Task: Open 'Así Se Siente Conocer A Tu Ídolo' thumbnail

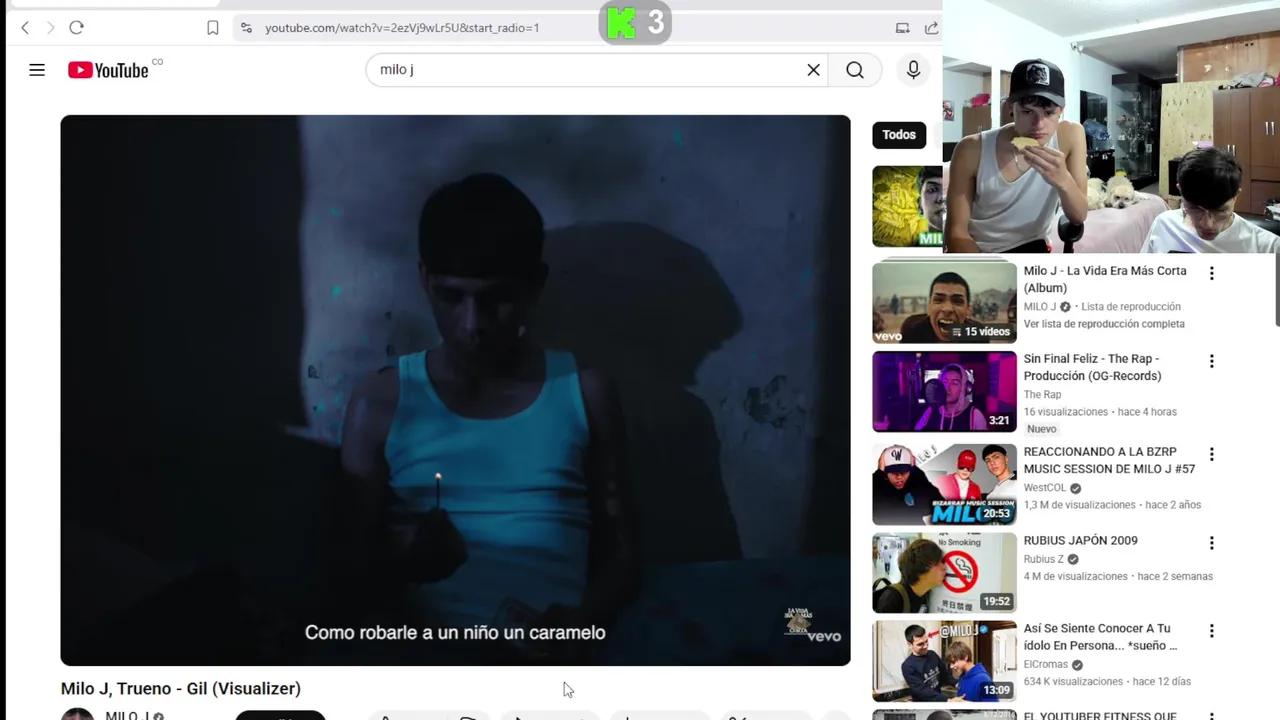Action: 944,661
